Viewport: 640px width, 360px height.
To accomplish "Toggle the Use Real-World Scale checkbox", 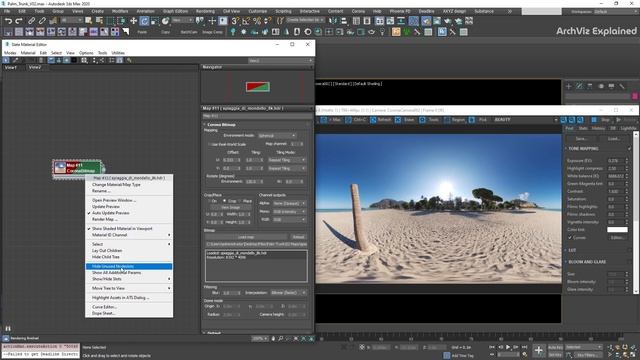I will [209, 144].
